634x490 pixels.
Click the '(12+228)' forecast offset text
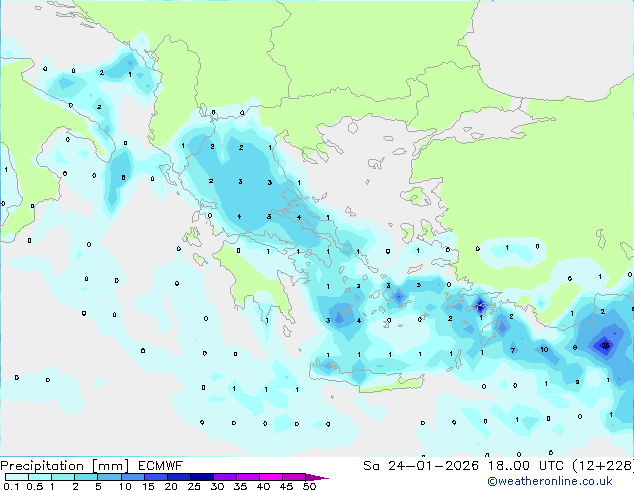(603, 466)
